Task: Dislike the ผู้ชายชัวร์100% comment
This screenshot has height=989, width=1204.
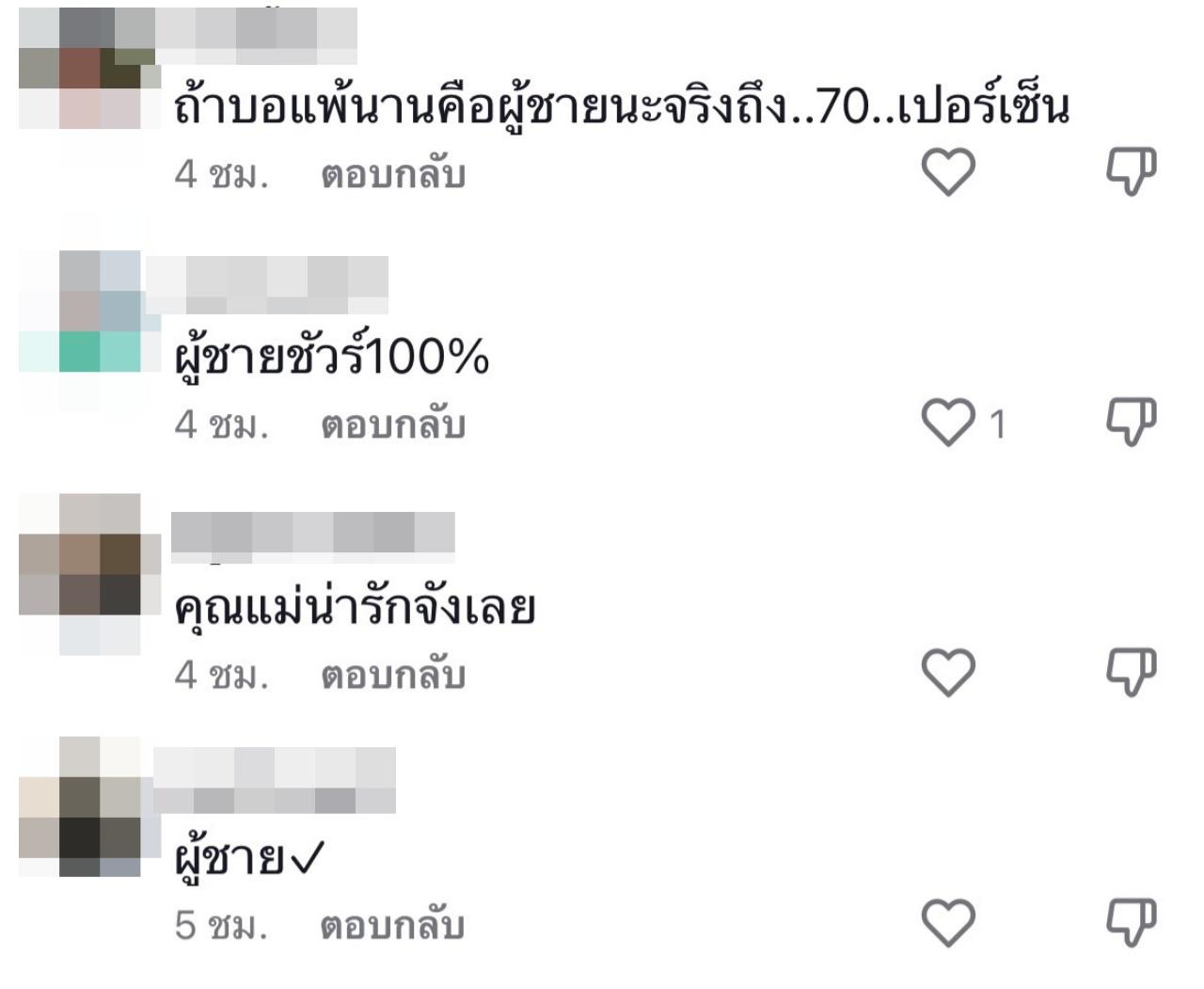Action: 1130,422
